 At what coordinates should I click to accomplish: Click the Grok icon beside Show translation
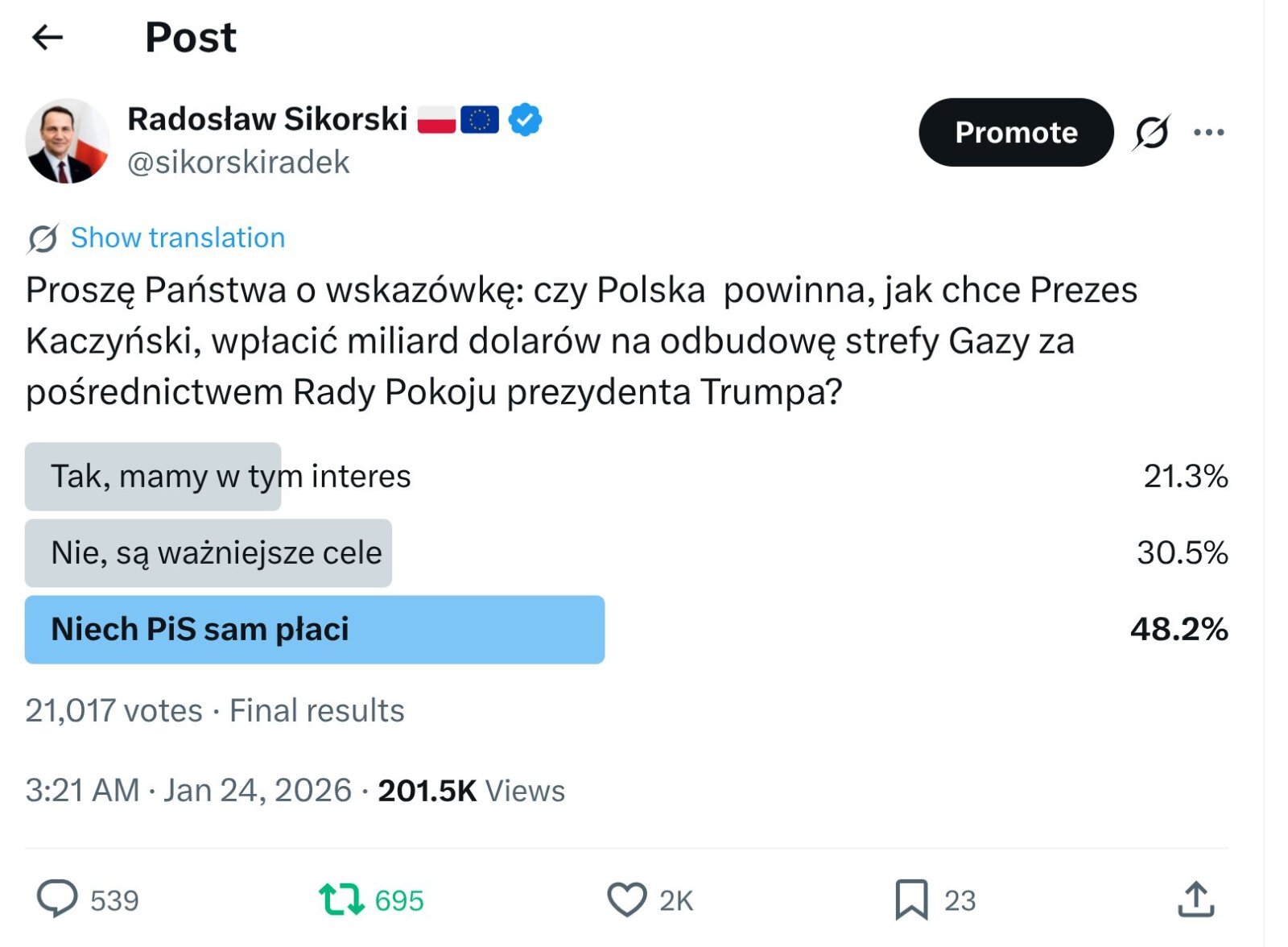click(43, 238)
